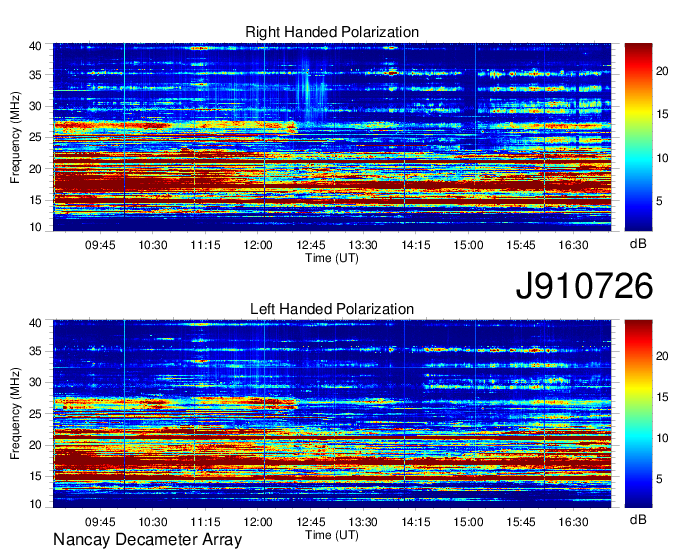Click the 10:30 time label under lower plot
The height and width of the screenshot is (552, 680).
click(x=153, y=522)
